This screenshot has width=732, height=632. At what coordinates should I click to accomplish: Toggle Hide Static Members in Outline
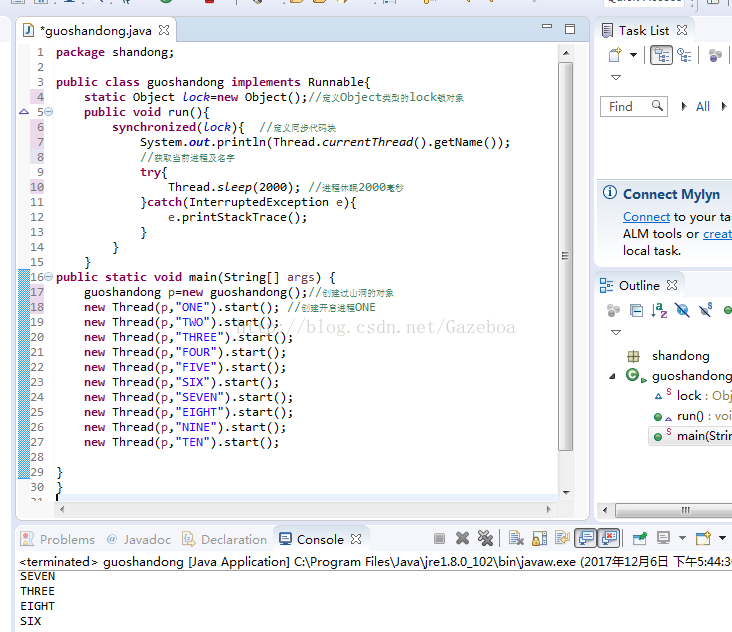point(705,311)
